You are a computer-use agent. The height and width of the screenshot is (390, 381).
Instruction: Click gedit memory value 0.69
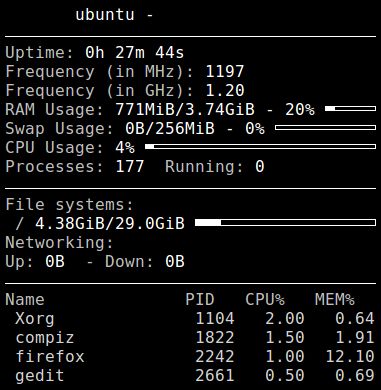[355, 376]
